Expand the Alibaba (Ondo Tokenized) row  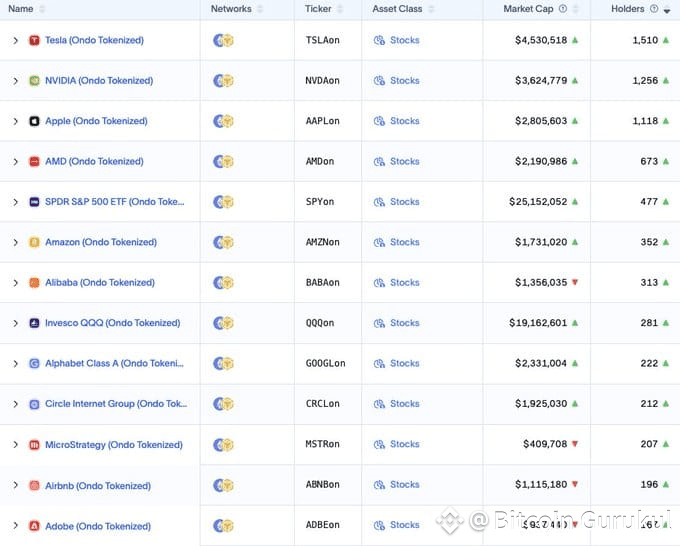tap(15, 283)
